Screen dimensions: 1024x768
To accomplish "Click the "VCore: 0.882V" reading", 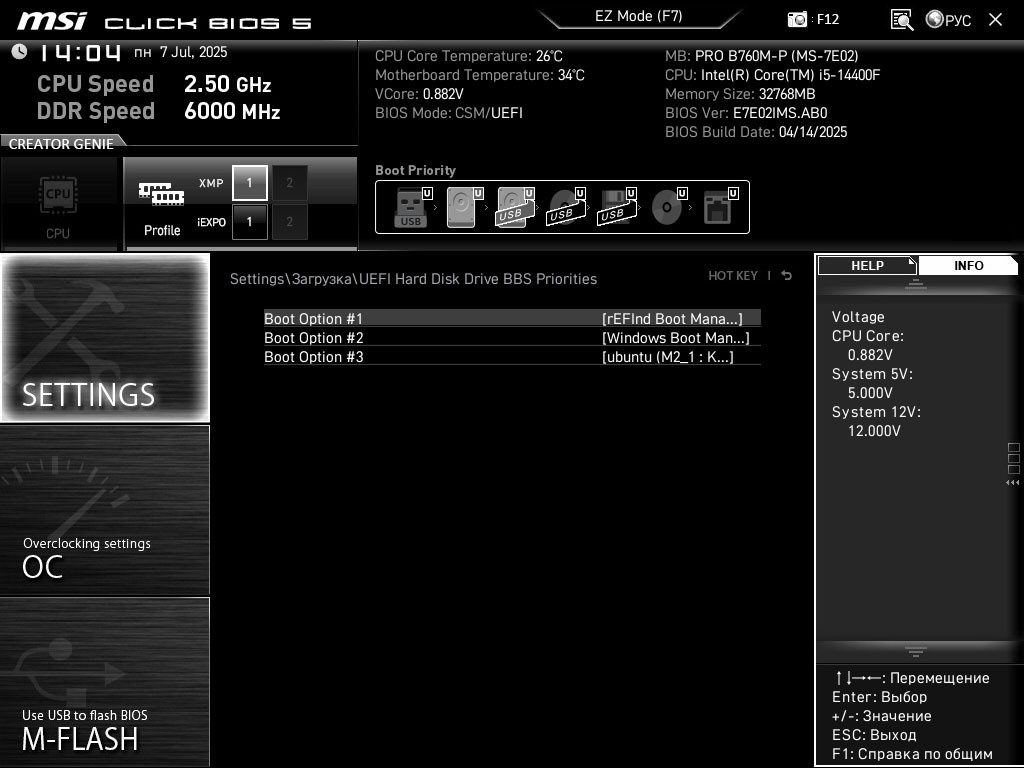I will tap(419, 94).
